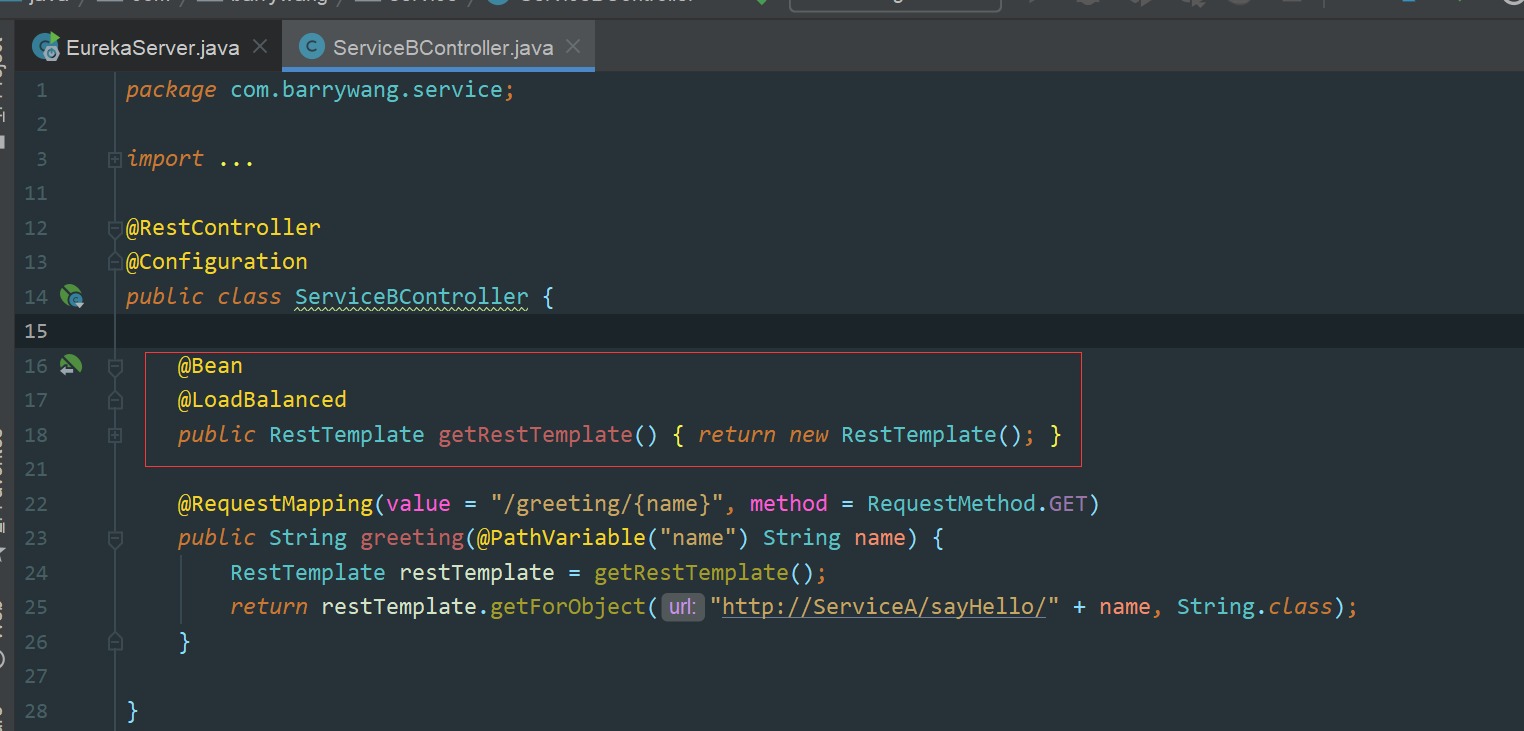The height and width of the screenshot is (731, 1524).
Task: Click the package name com.barrywang.service
Action: (366, 89)
